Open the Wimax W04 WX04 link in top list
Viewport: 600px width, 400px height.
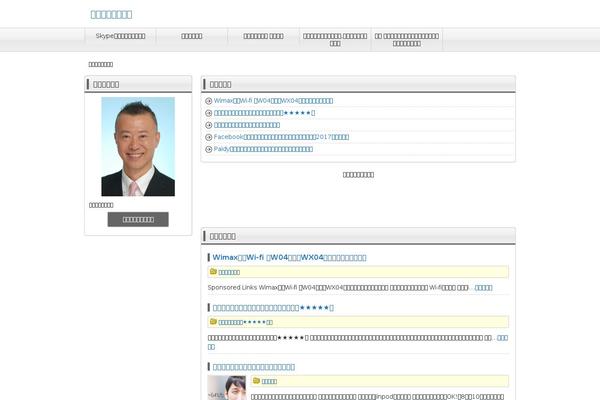pos(273,101)
